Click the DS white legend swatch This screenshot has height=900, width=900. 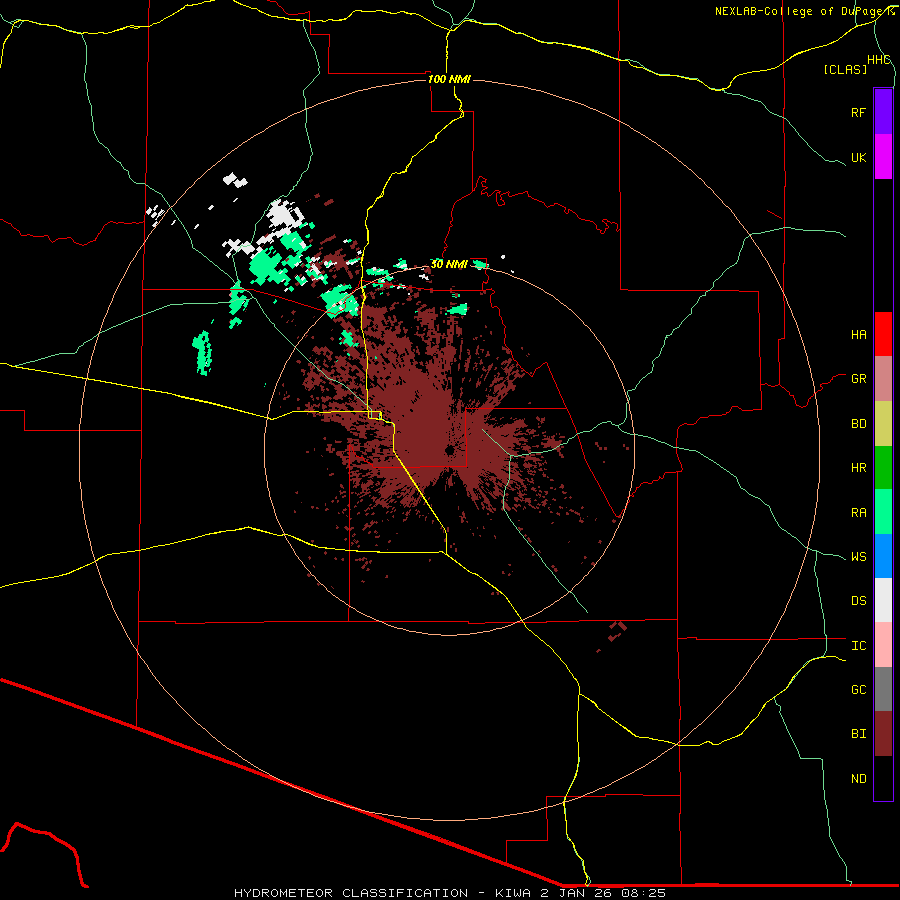point(883,600)
